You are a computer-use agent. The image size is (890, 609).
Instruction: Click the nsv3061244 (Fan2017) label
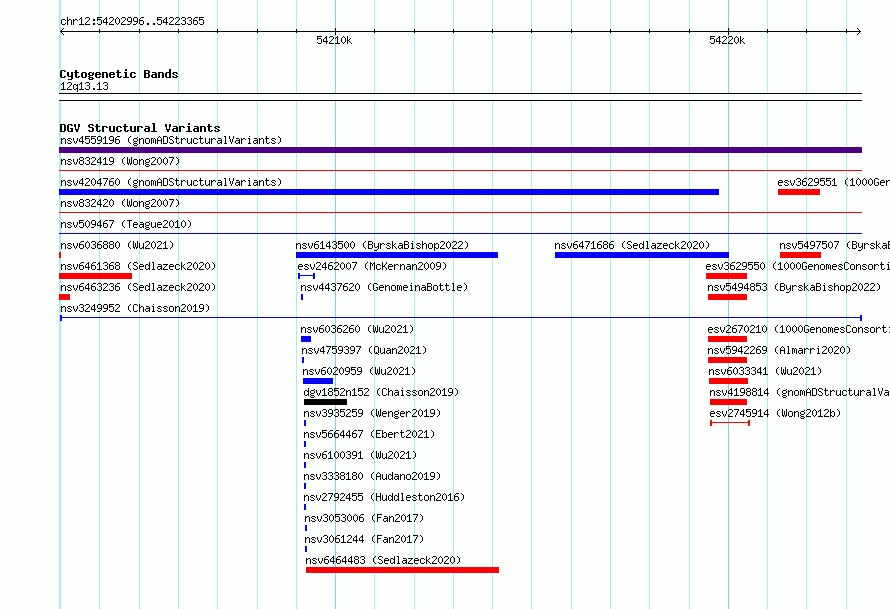tap(364, 539)
